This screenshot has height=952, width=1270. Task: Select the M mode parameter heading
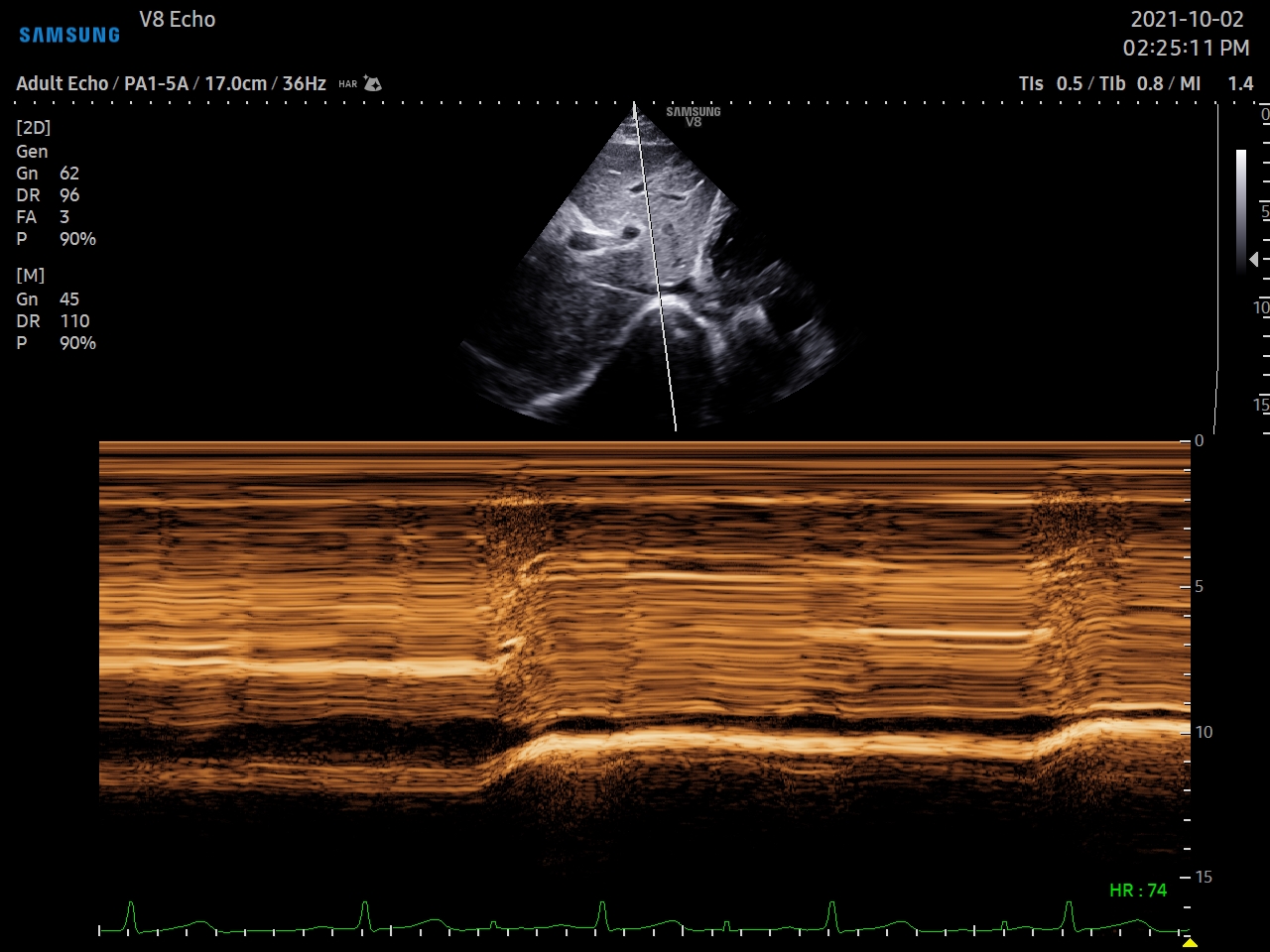(x=30, y=276)
